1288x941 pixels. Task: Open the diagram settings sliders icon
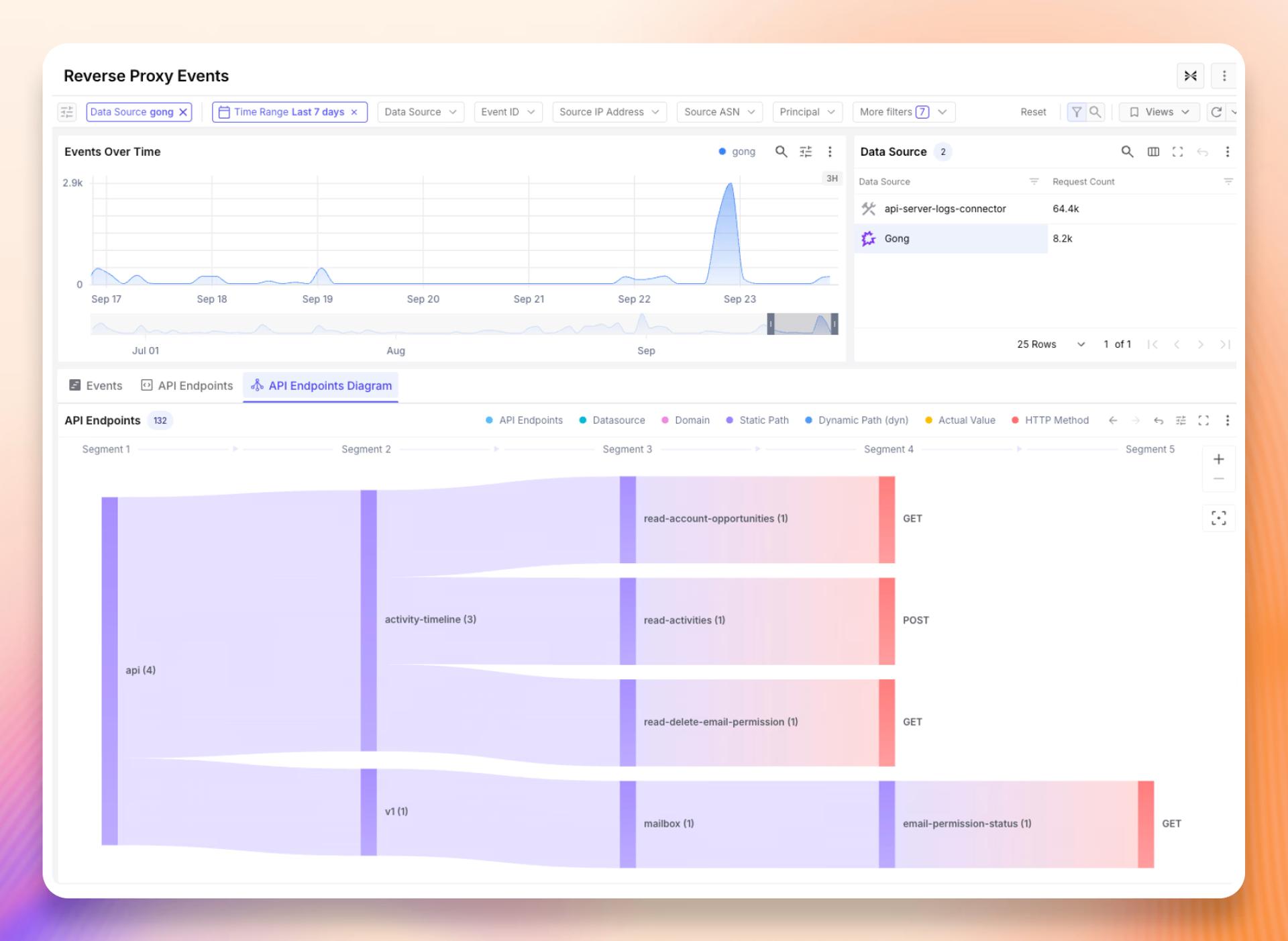pos(1181,420)
